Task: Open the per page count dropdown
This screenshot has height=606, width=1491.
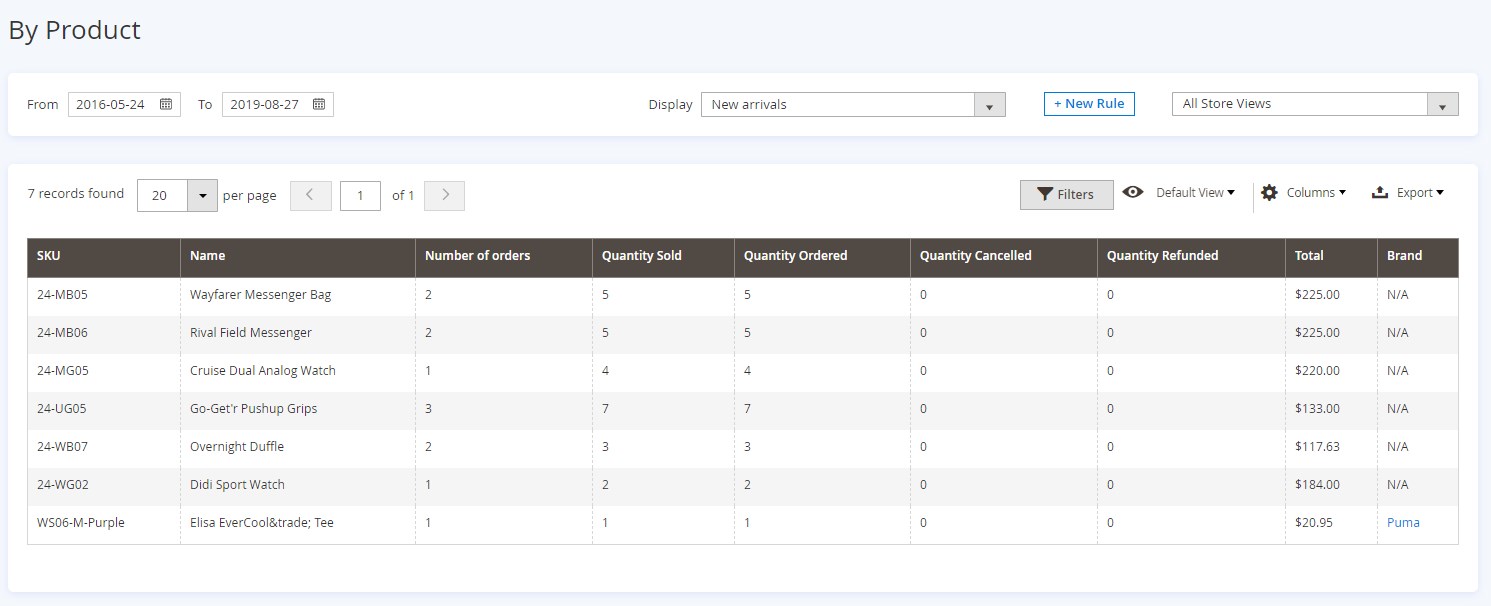Action: [x=202, y=196]
